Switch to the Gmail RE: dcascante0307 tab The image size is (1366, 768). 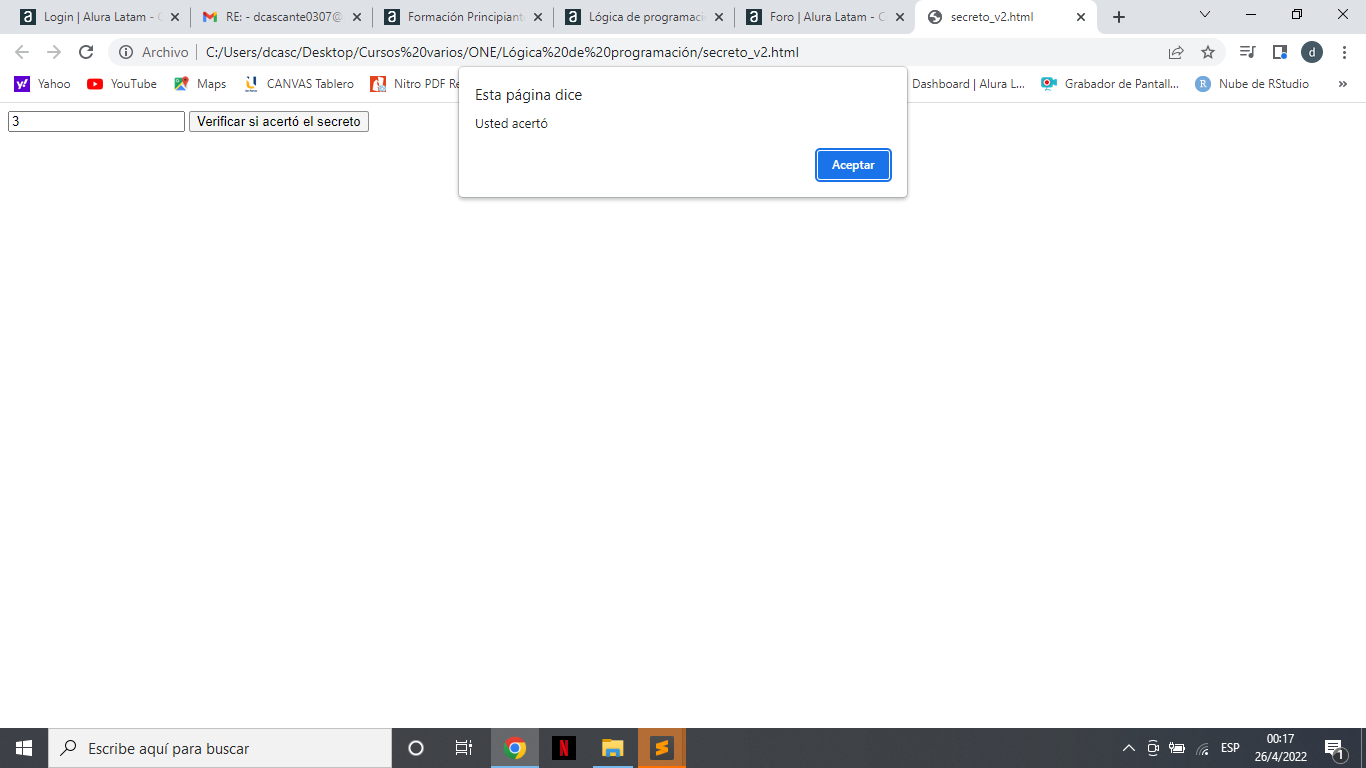point(282,17)
